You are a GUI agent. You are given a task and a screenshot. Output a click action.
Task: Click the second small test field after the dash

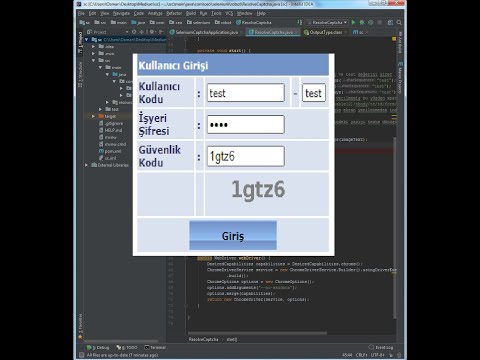tap(314, 93)
